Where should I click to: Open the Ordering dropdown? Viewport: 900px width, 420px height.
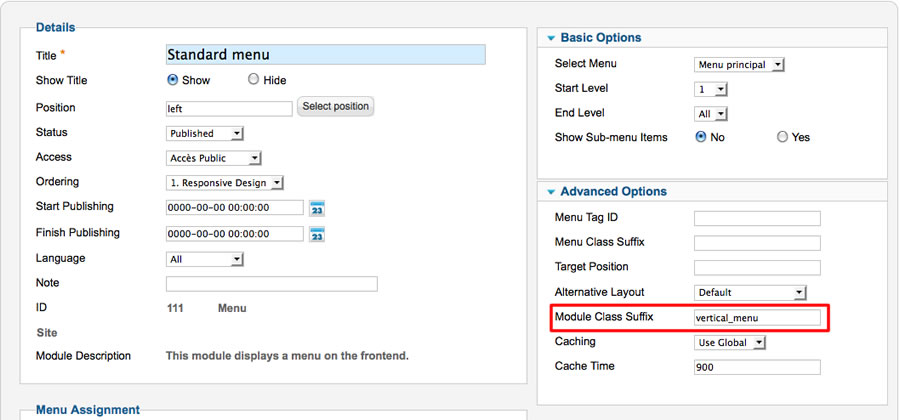click(x=225, y=183)
